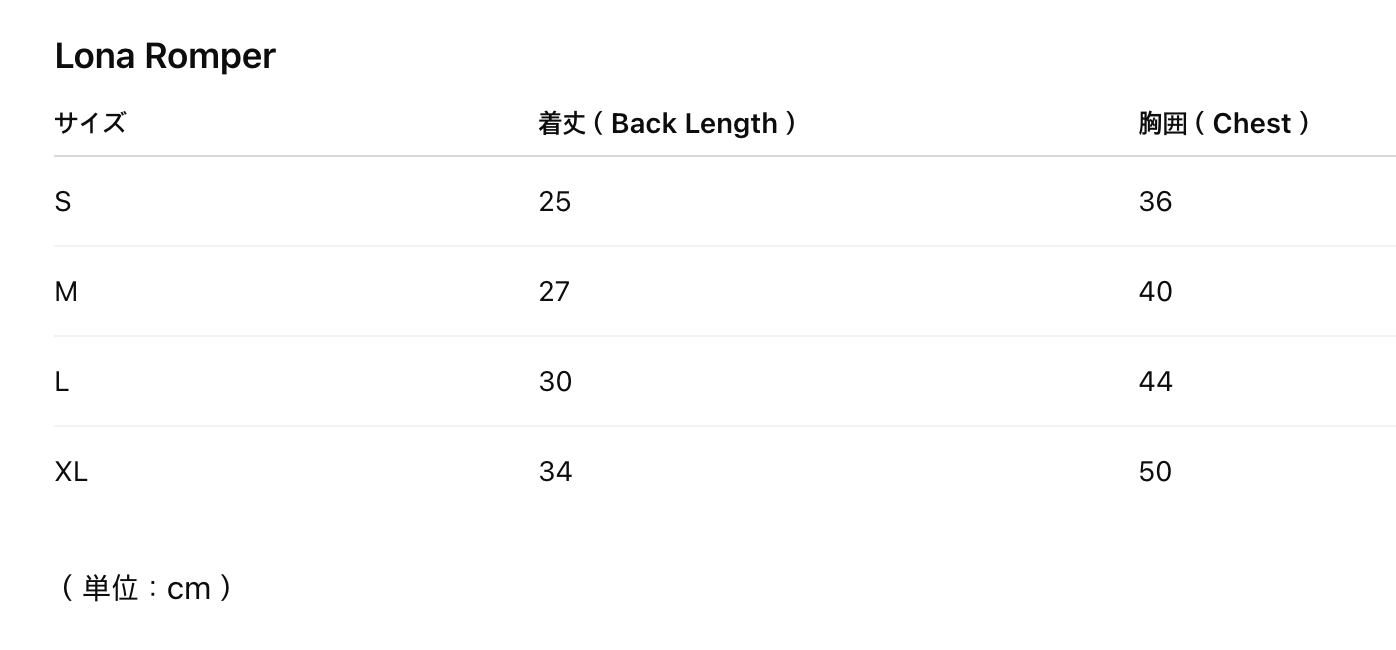Click the Lona Romper heading

tap(165, 56)
